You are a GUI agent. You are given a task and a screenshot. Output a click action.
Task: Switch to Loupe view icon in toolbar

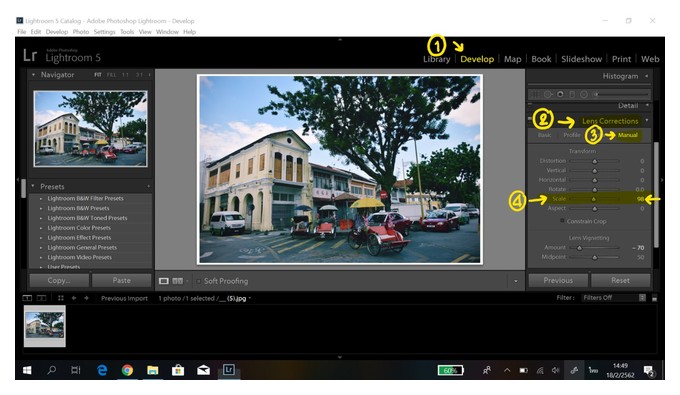tap(163, 281)
